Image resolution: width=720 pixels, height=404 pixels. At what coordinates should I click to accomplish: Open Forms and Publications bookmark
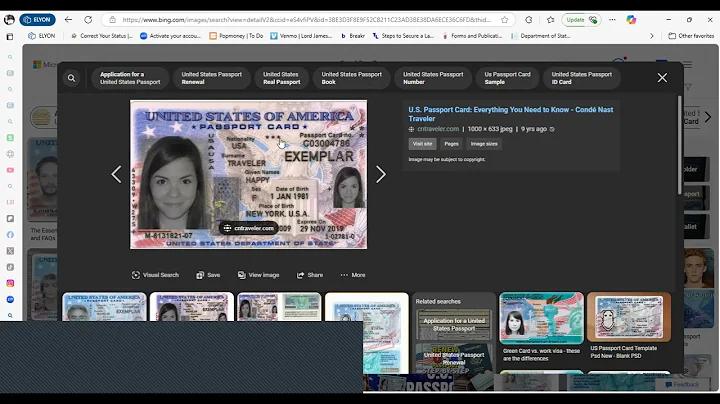click(472, 36)
